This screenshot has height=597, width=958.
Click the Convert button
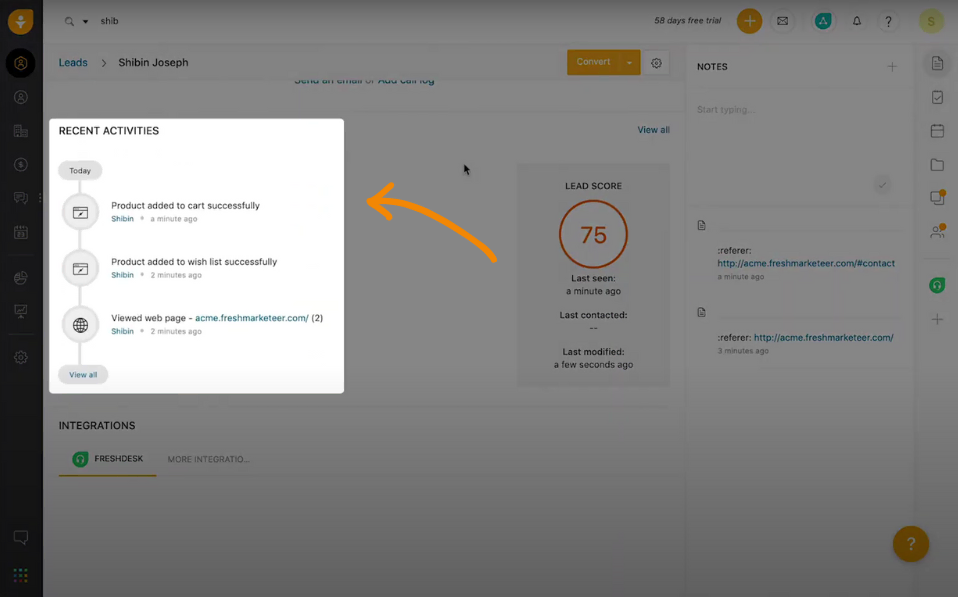click(x=593, y=62)
